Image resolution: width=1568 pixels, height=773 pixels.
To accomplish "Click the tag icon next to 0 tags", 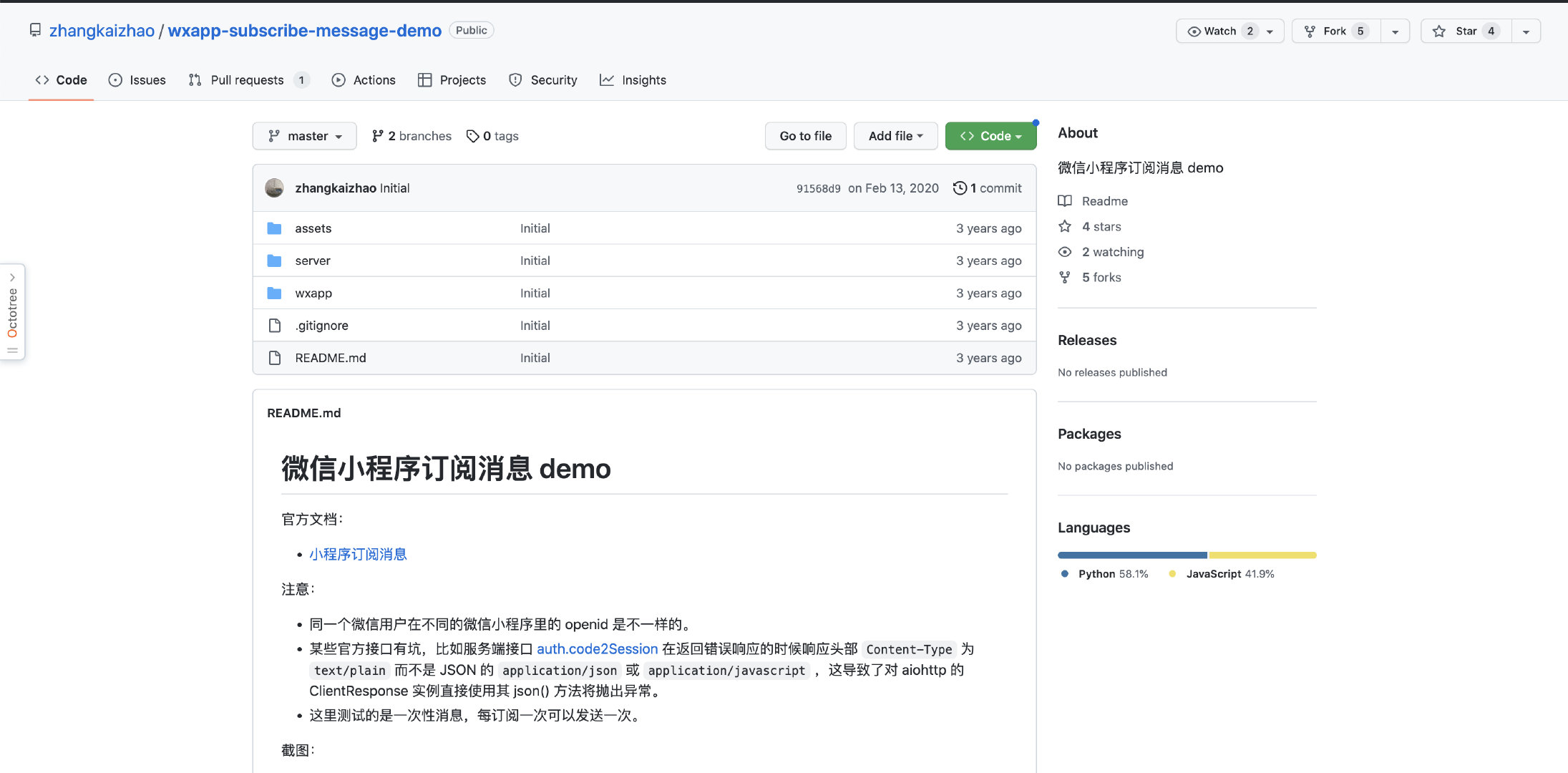I will [x=472, y=136].
